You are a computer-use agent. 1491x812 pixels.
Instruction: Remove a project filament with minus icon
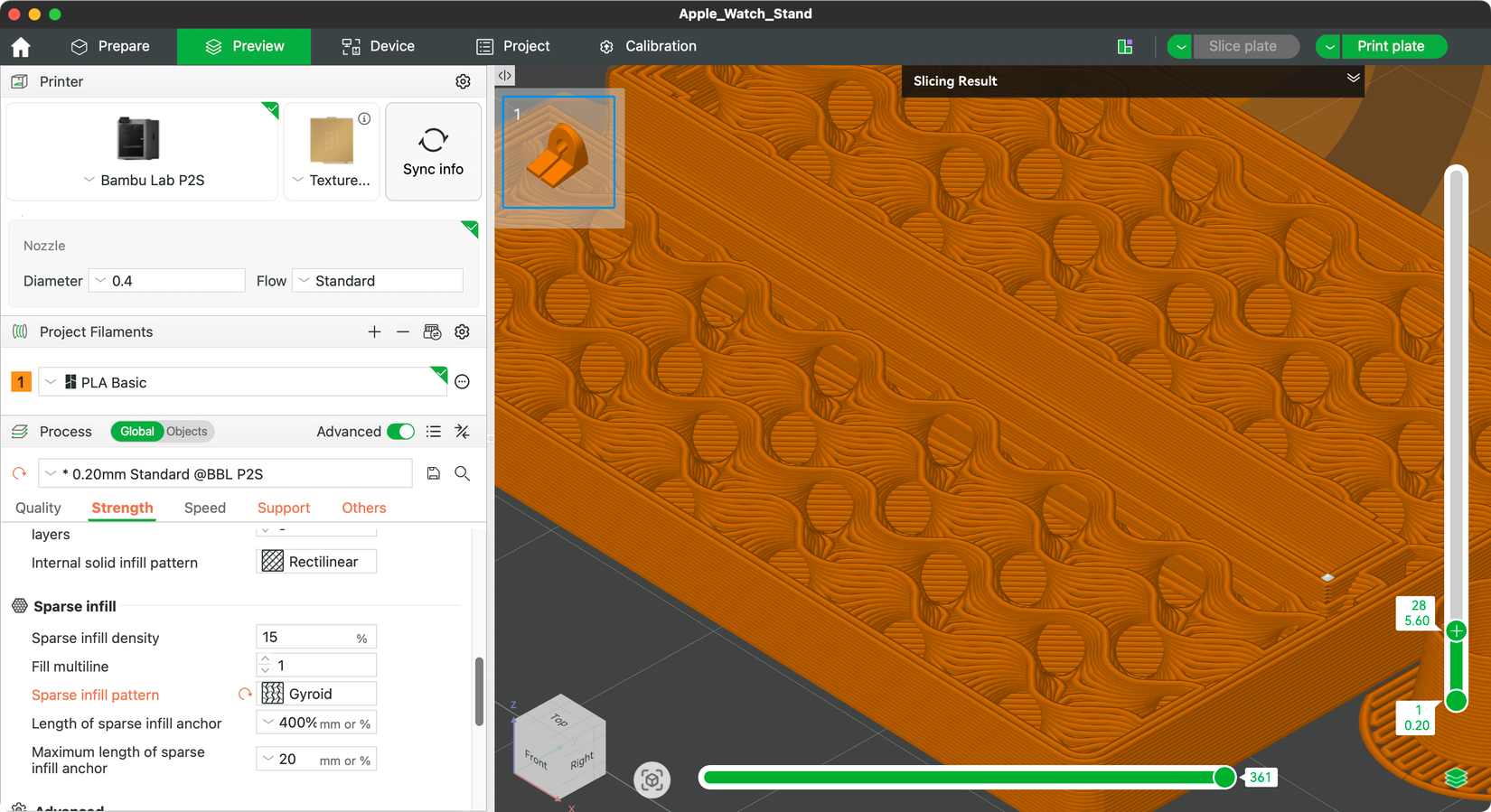tap(403, 332)
